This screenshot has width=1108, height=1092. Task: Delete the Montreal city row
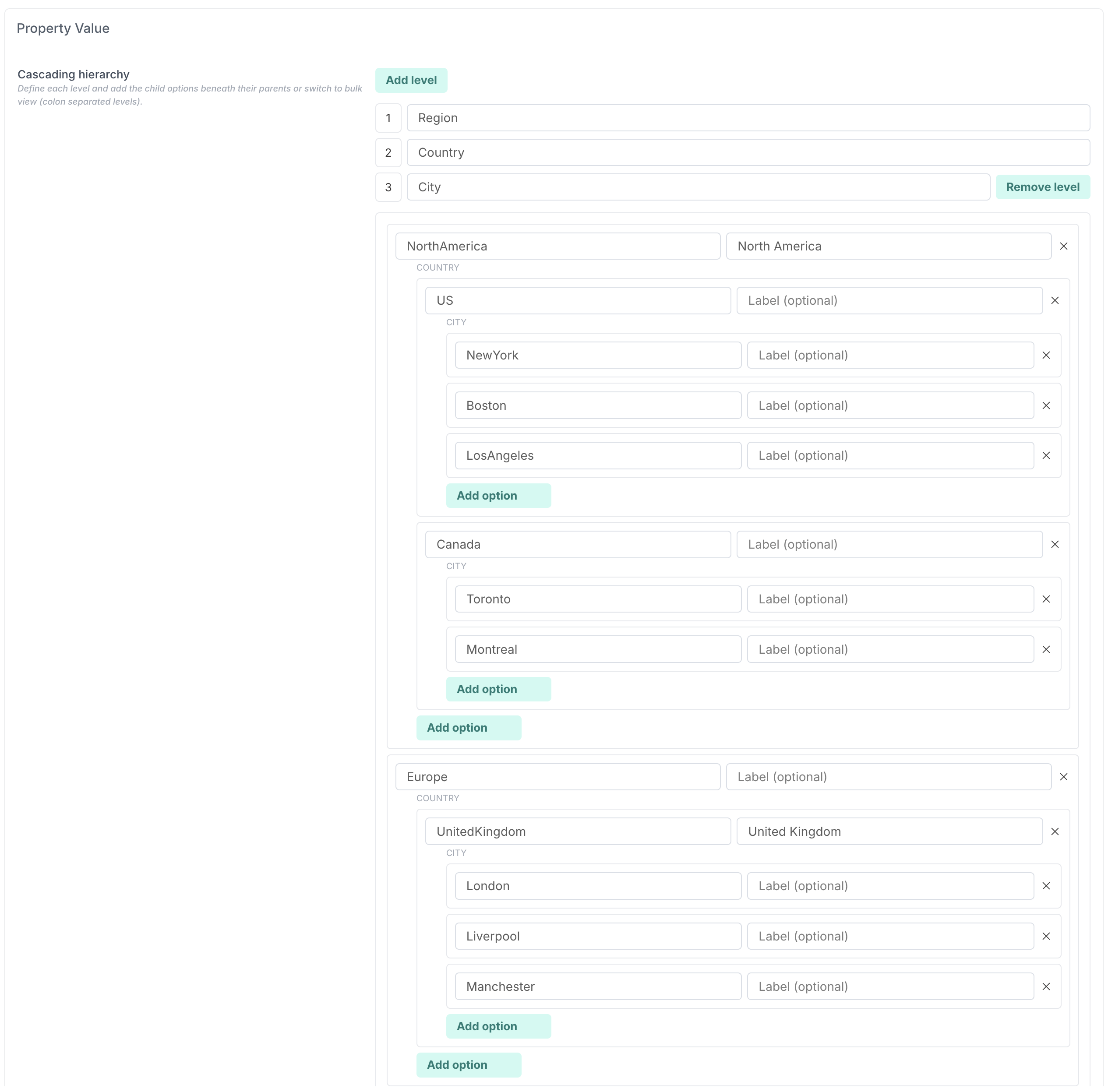pyautogui.click(x=1045, y=649)
